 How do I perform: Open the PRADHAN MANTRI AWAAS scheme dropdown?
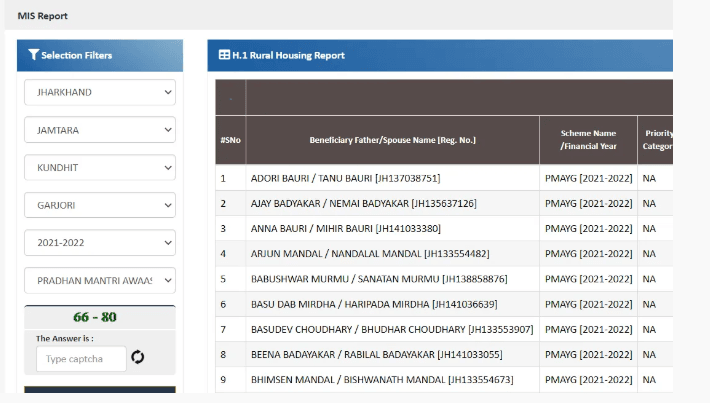tap(100, 281)
